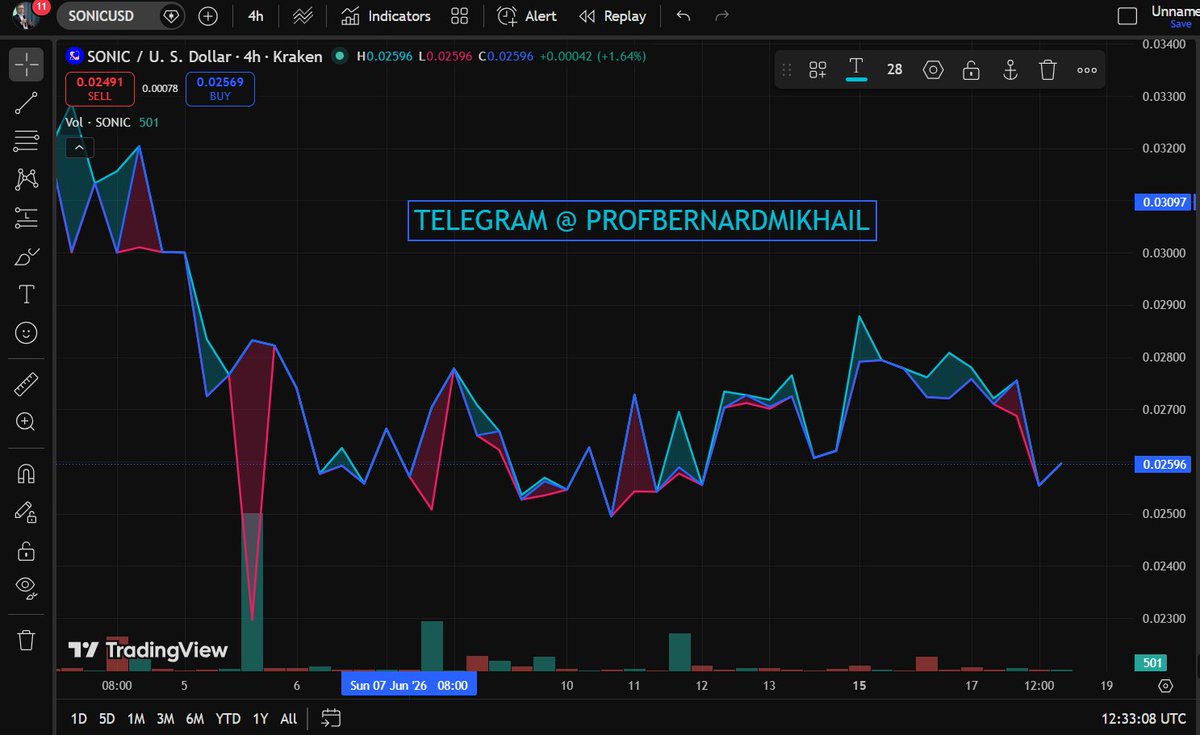Open the Indicators dialog
This screenshot has width=1200, height=735.
click(x=385, y=16)
